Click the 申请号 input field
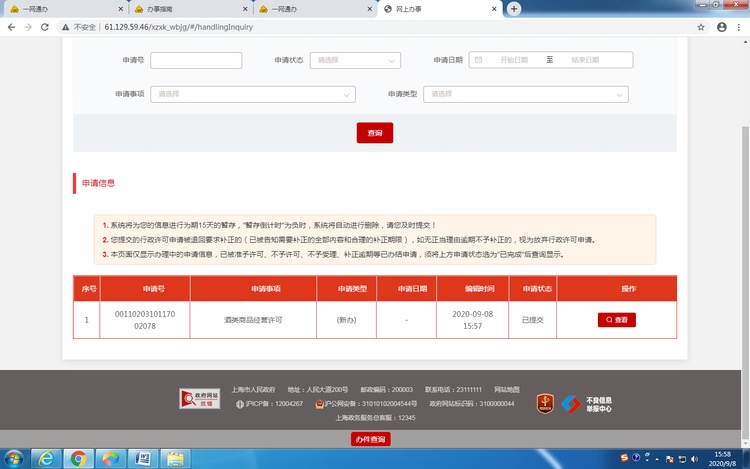Image resolution: width=750 pixels, height=469 pixels. (196, 60)
